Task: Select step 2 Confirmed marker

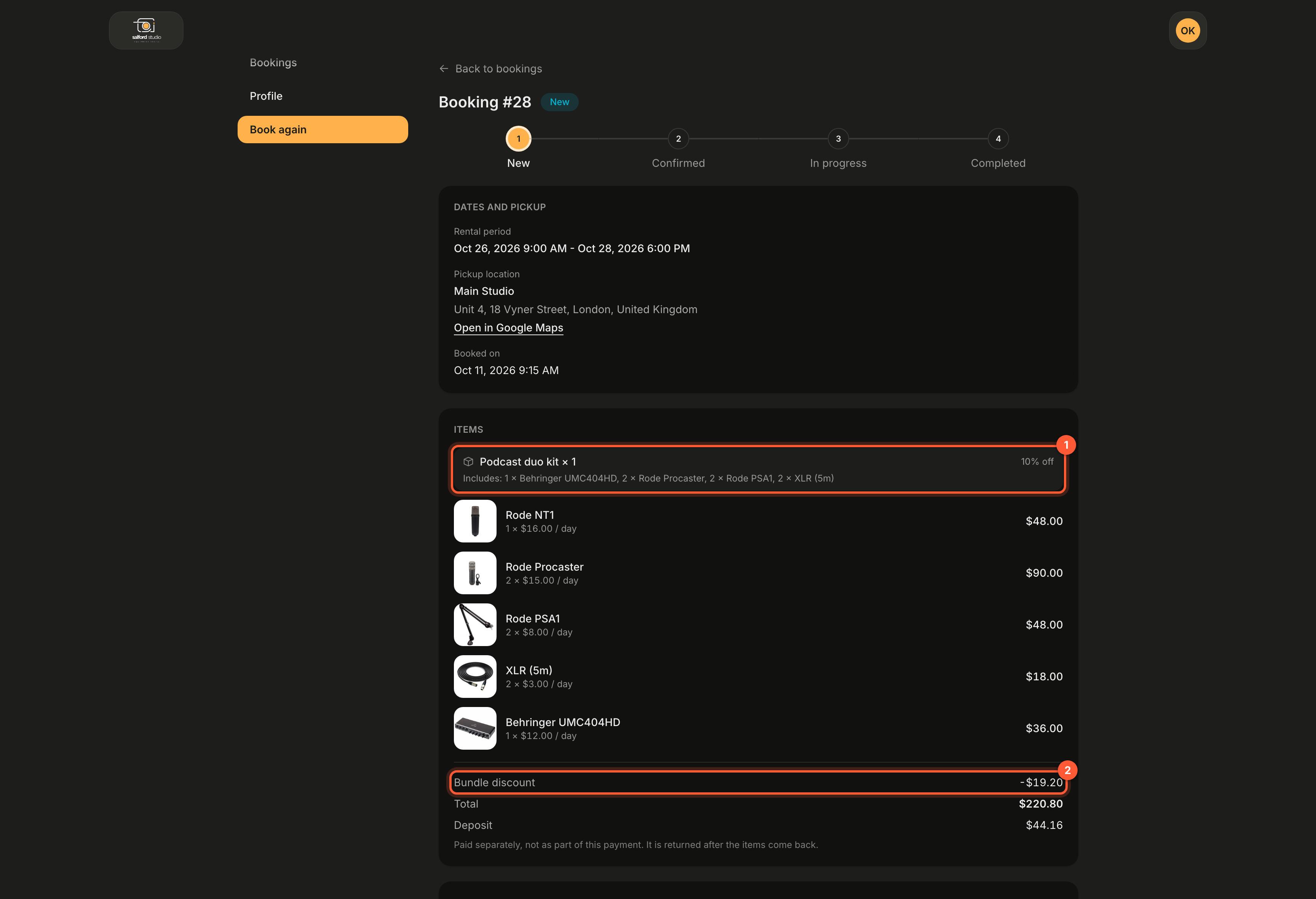Action: [x=679, y=139]
